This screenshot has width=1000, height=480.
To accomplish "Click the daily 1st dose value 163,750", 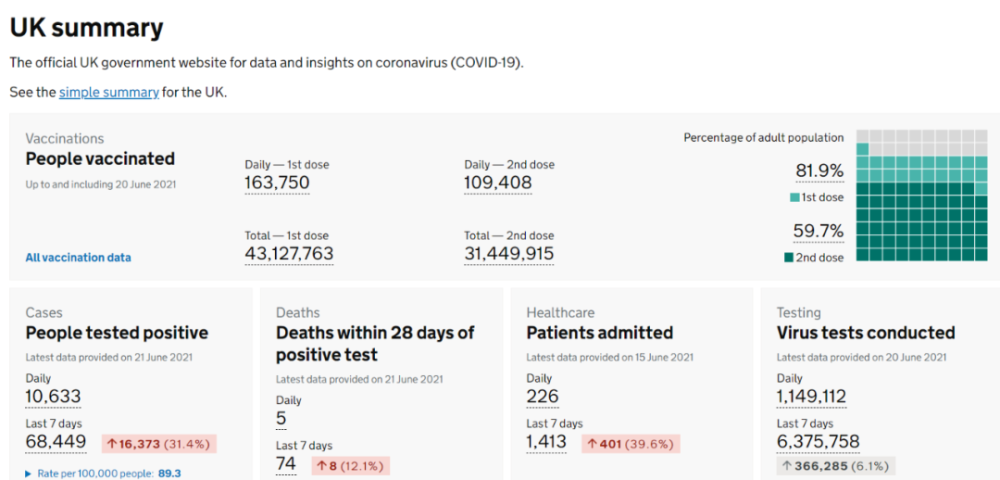I will 277,183.
